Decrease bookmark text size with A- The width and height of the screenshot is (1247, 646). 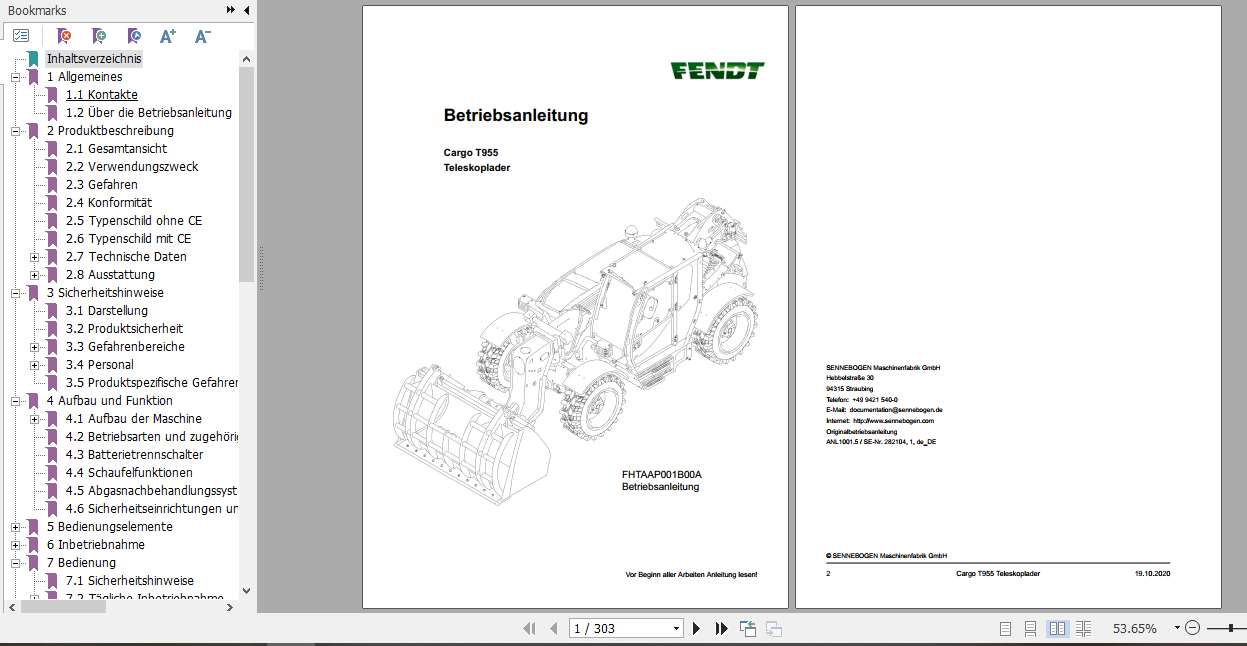pos(202,36)
